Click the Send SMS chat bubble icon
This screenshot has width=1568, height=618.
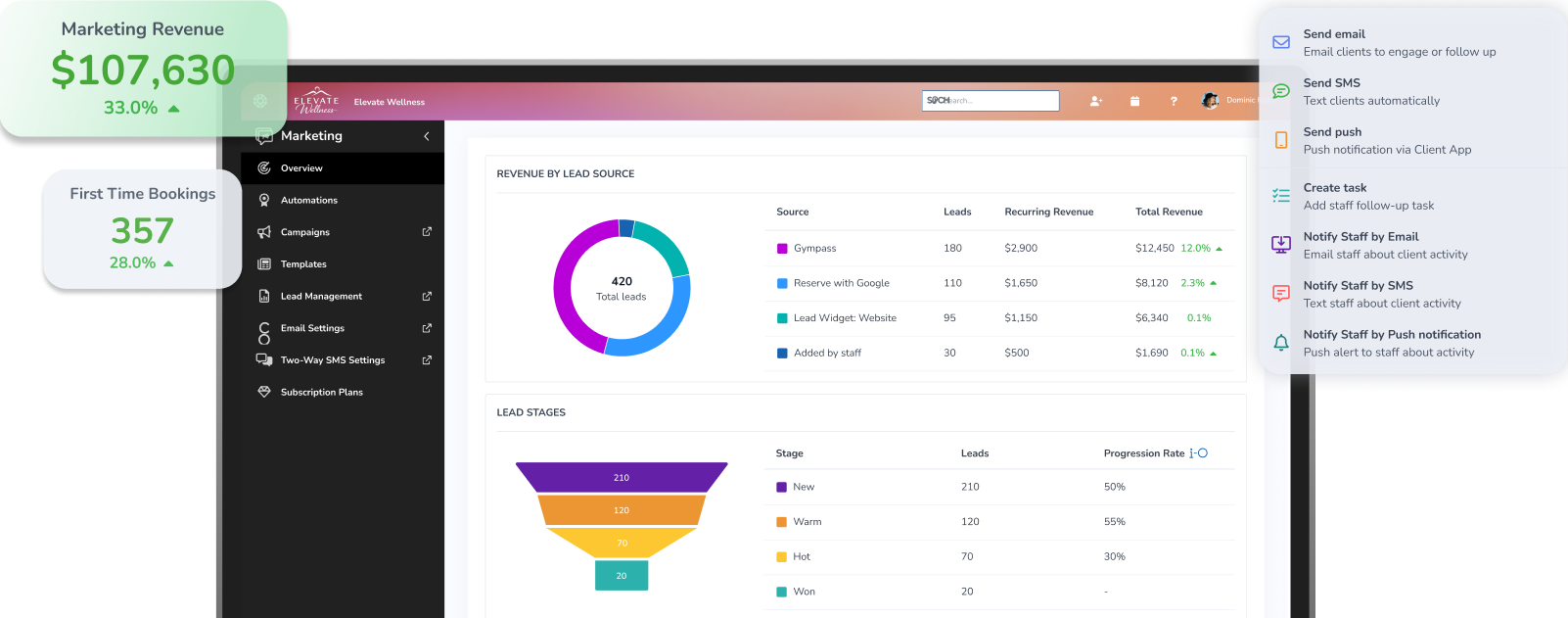[x=1280, y=91]
